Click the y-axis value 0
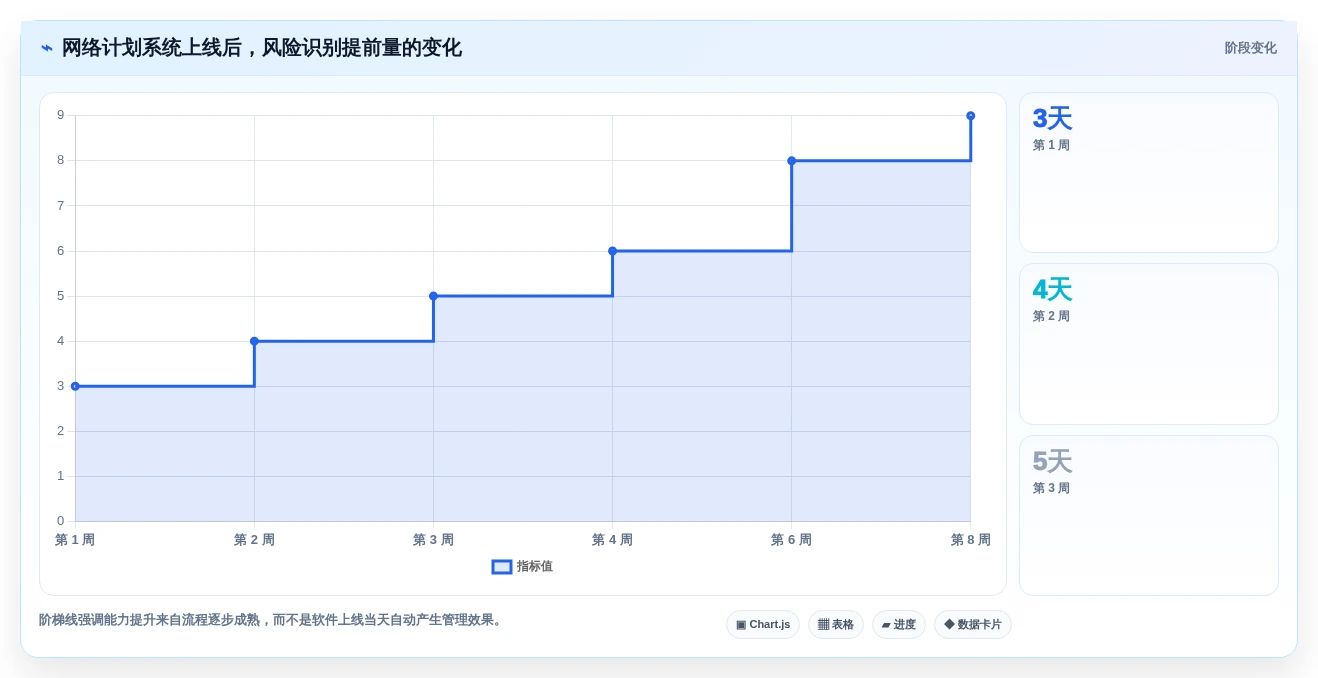The image size is (1318, 678). pos(60,521)
